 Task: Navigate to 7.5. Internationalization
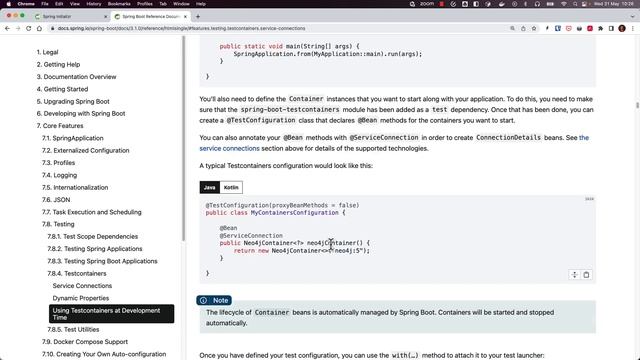pos(75,187)
